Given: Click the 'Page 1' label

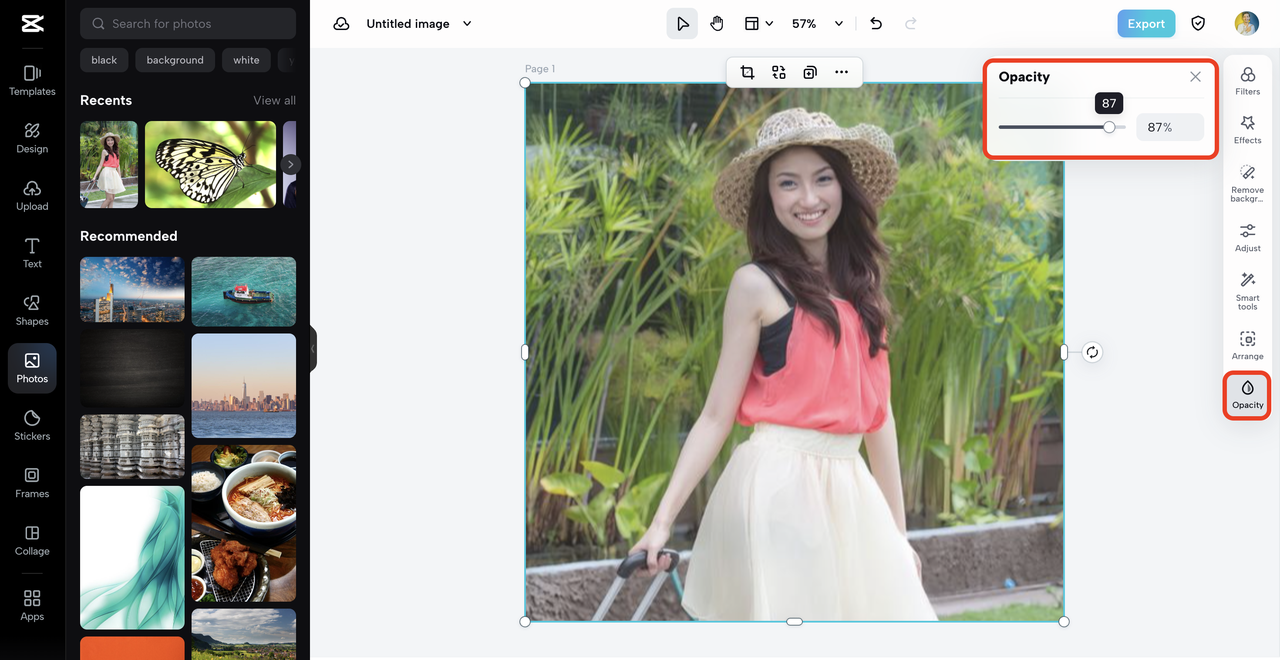Looking at the screenshot, I should [540, 69].
